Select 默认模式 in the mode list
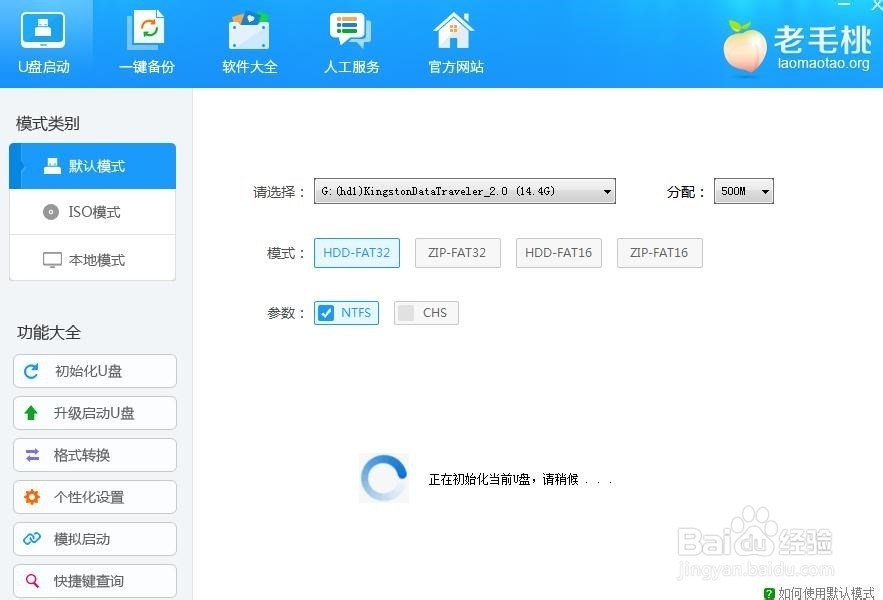This screenshot has width=883, height=600. click(92, 166)
